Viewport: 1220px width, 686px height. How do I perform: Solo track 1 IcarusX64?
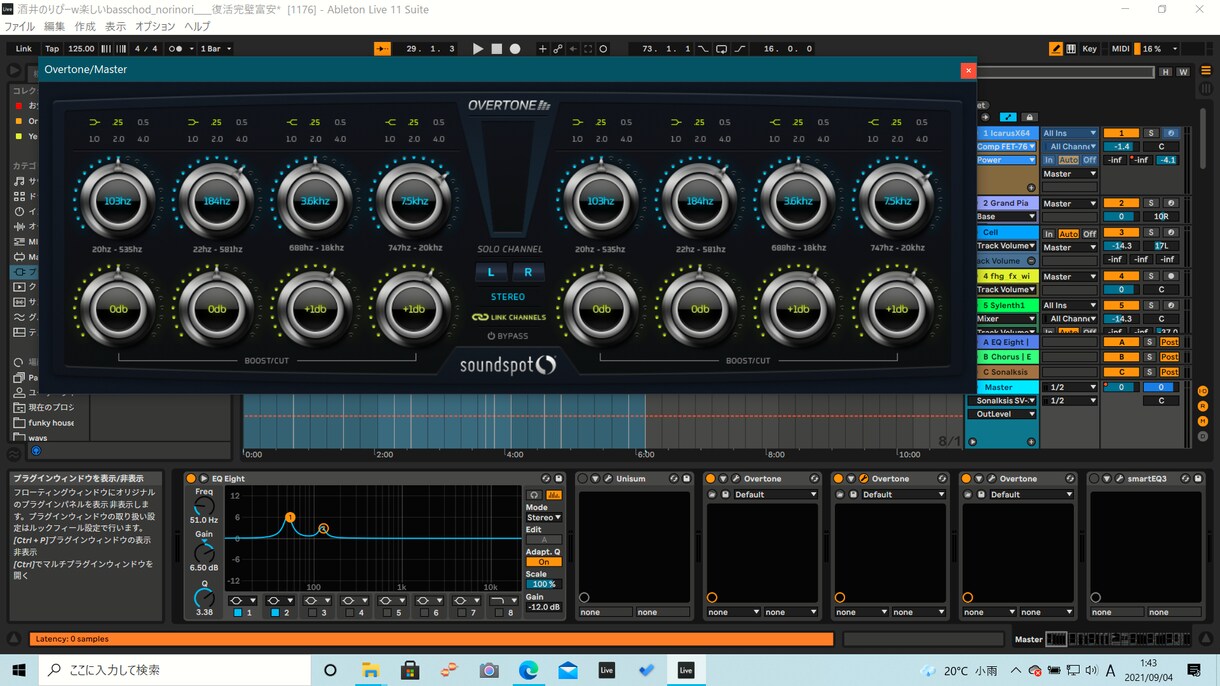pos(1151,133)
